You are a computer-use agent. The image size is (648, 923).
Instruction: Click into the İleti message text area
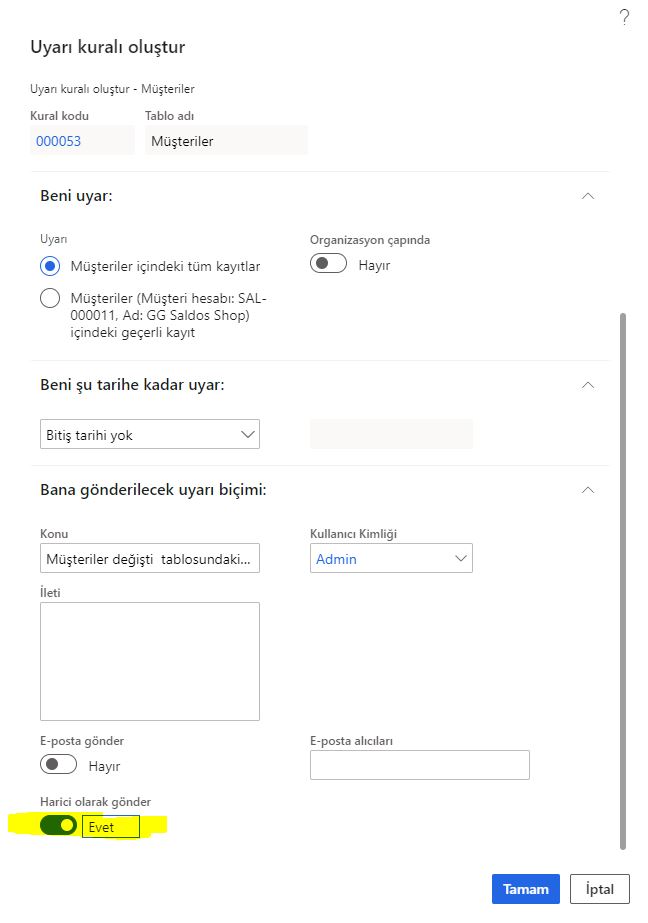pos(149,661)
